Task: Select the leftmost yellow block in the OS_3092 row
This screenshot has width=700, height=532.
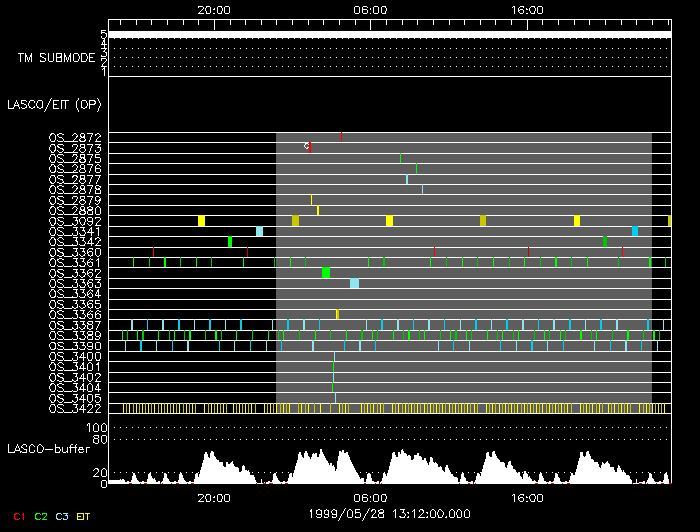Action: (x=201, y=221)
